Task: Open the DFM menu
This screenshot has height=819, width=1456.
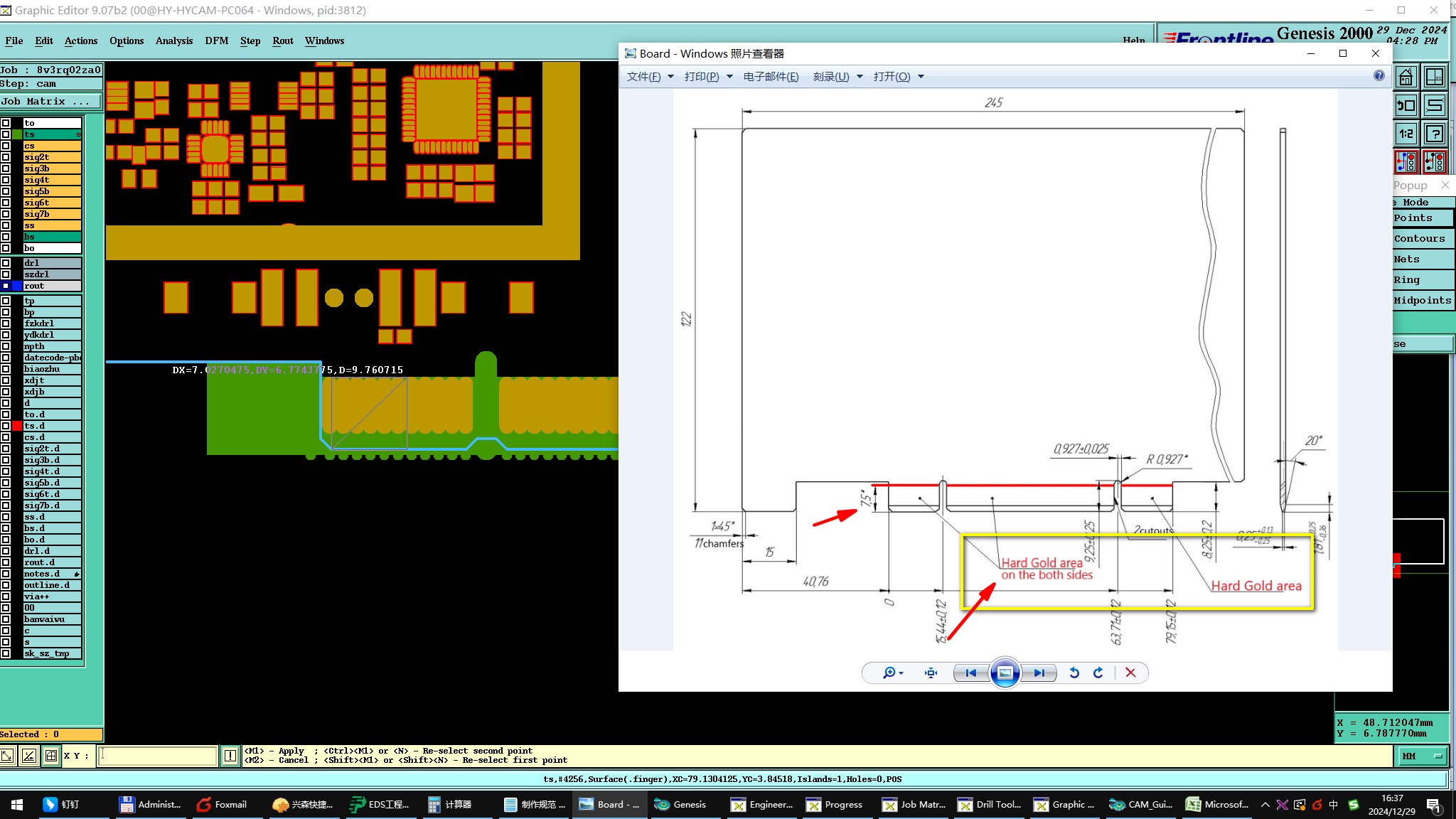Action: [216, 41]
